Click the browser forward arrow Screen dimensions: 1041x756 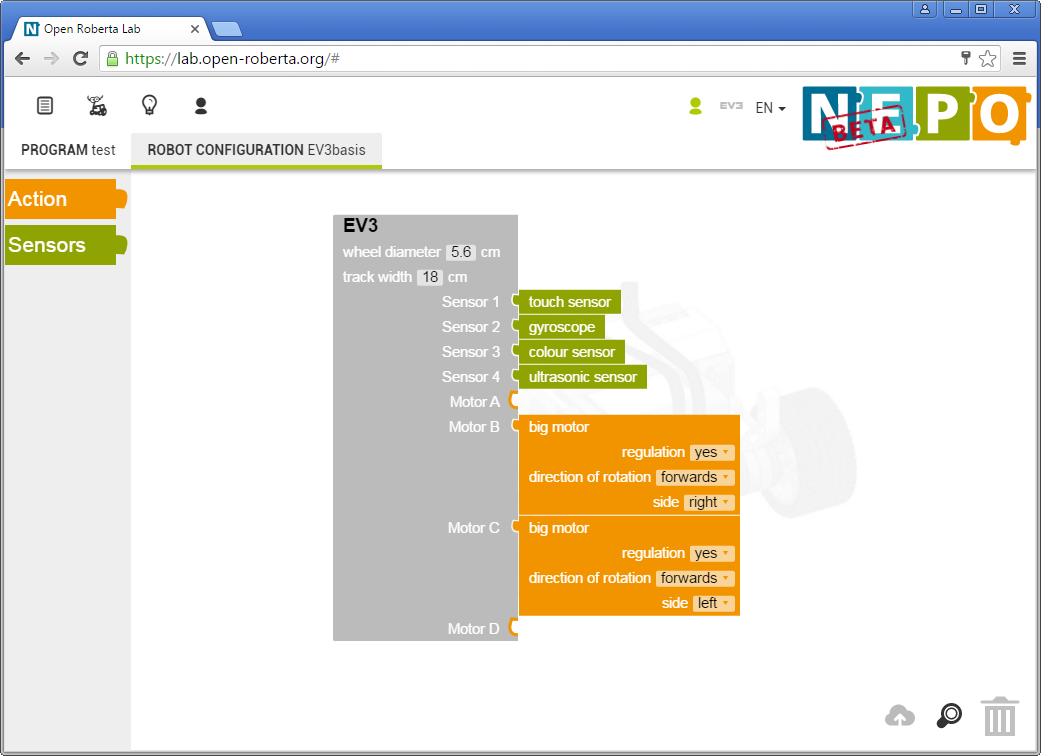pos(51,58)
